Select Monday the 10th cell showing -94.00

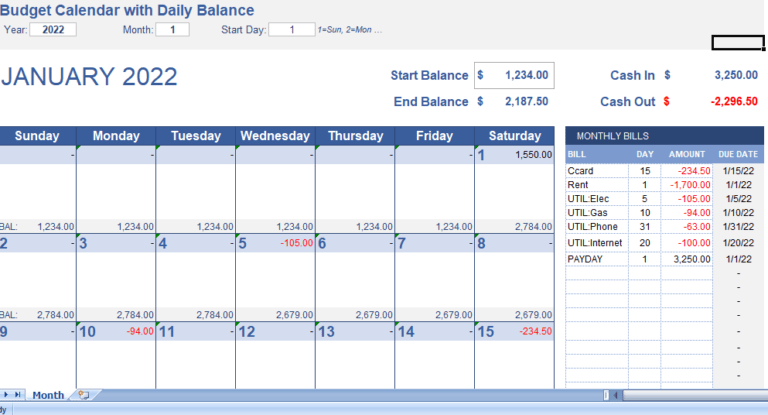tap(116, 332)
